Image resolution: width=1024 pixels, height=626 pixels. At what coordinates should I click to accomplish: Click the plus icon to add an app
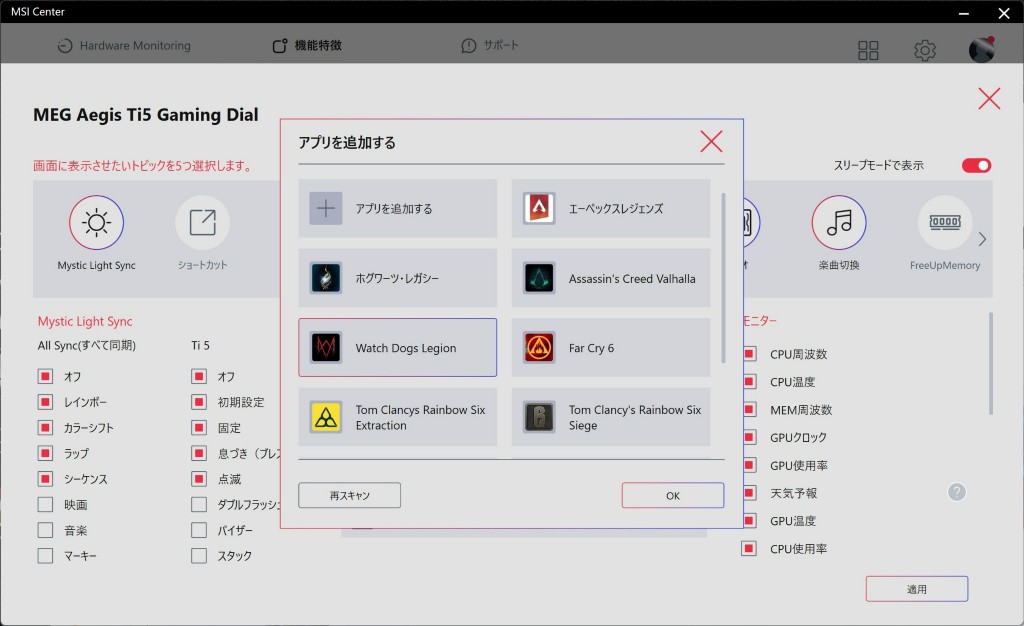[x=325, y=208]
